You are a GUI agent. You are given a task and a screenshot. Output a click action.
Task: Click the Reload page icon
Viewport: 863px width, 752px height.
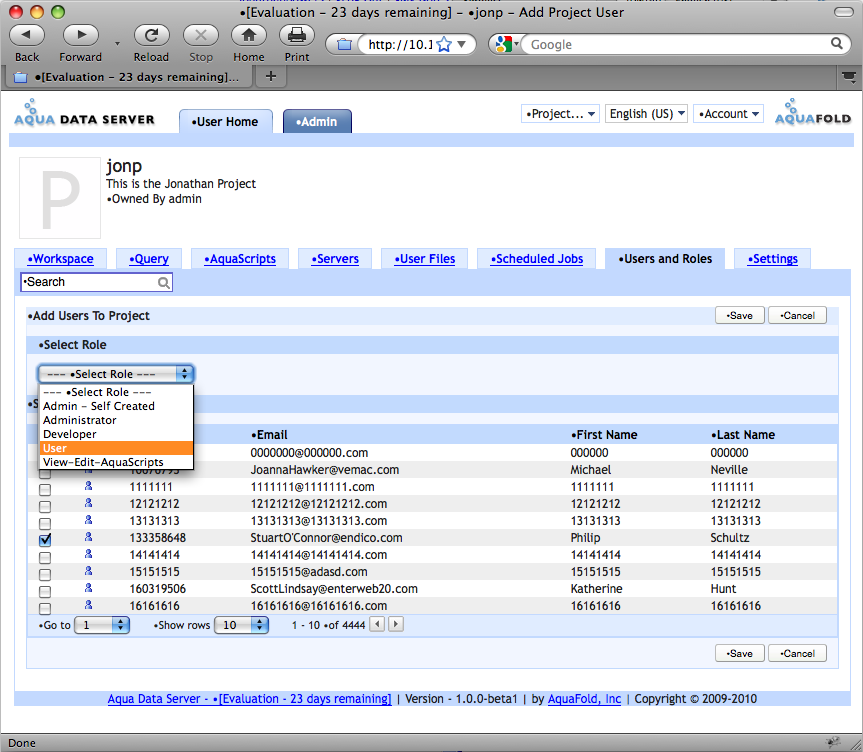click(x=151, y=35)
